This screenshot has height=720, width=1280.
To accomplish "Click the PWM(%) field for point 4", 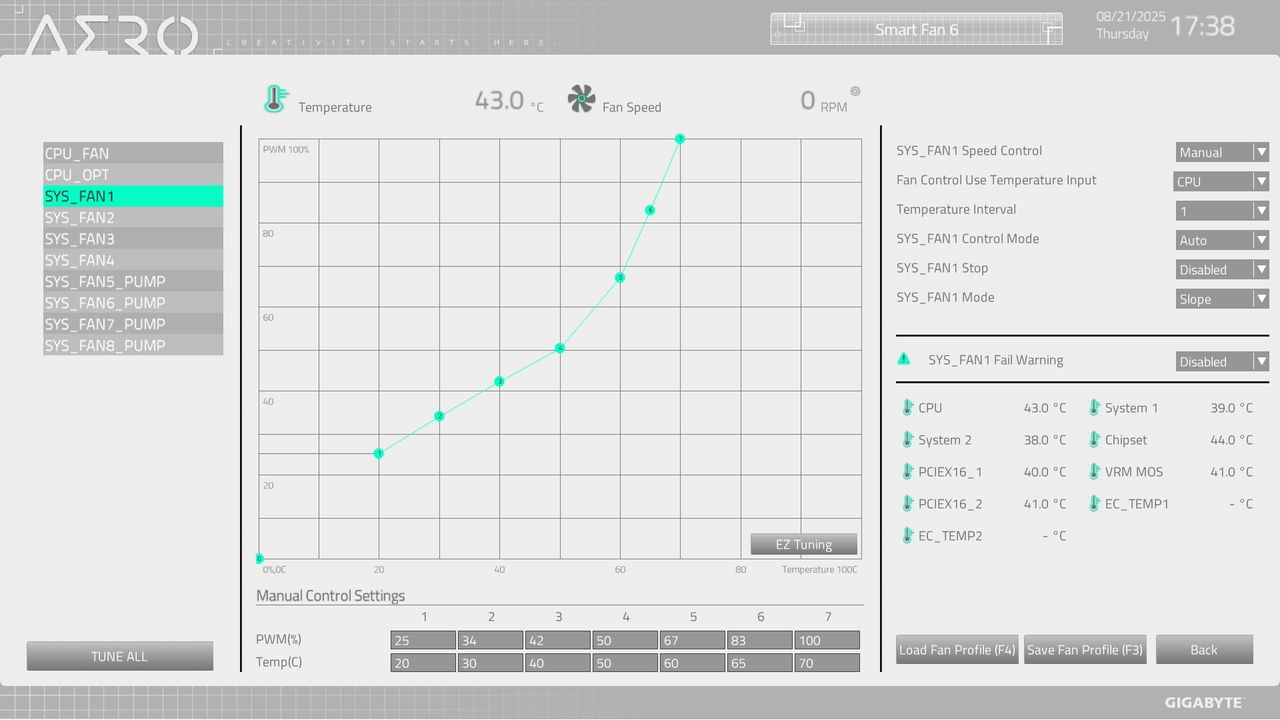I will (x=624, y=640).
